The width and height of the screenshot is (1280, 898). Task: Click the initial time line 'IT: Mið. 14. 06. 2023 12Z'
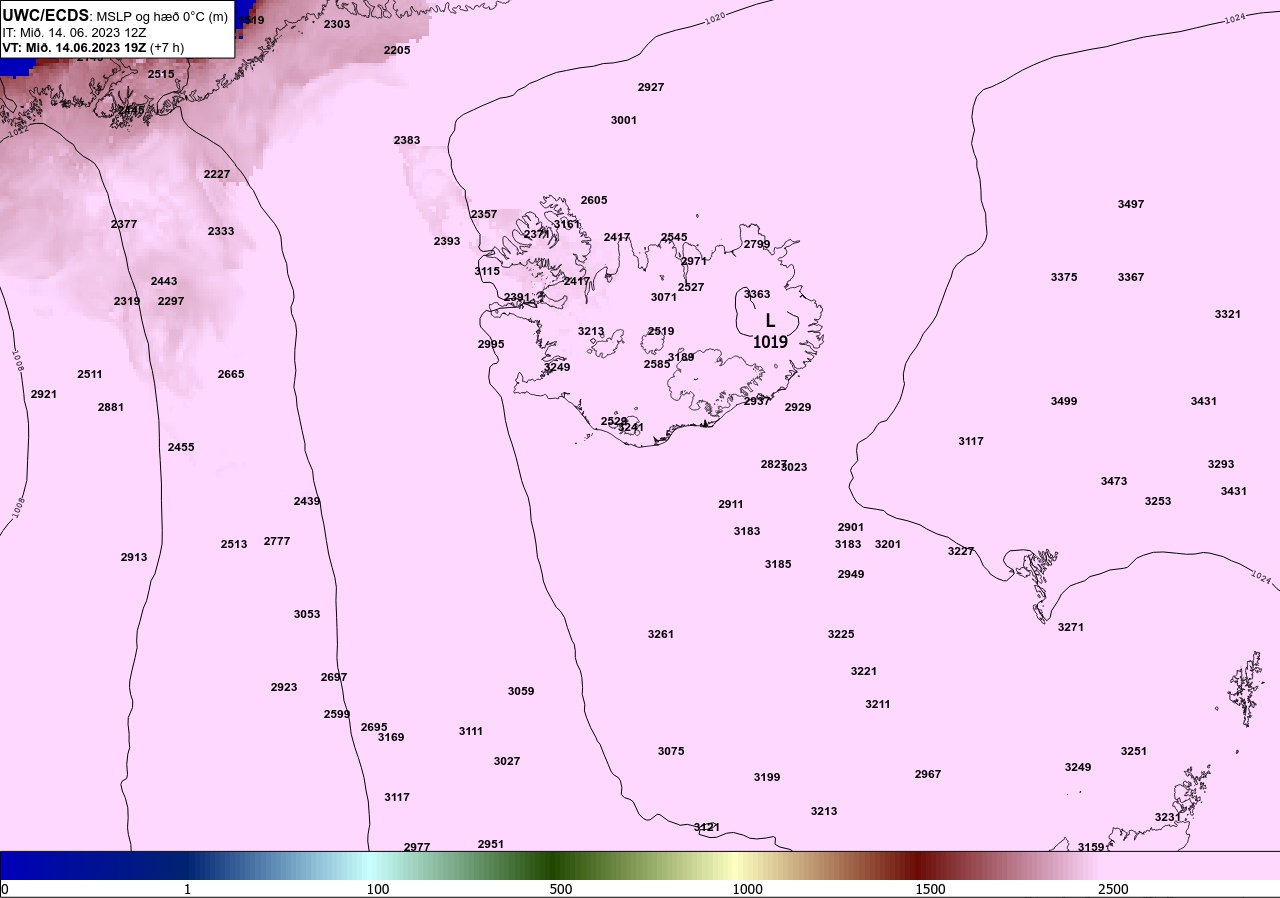(76, 32)
